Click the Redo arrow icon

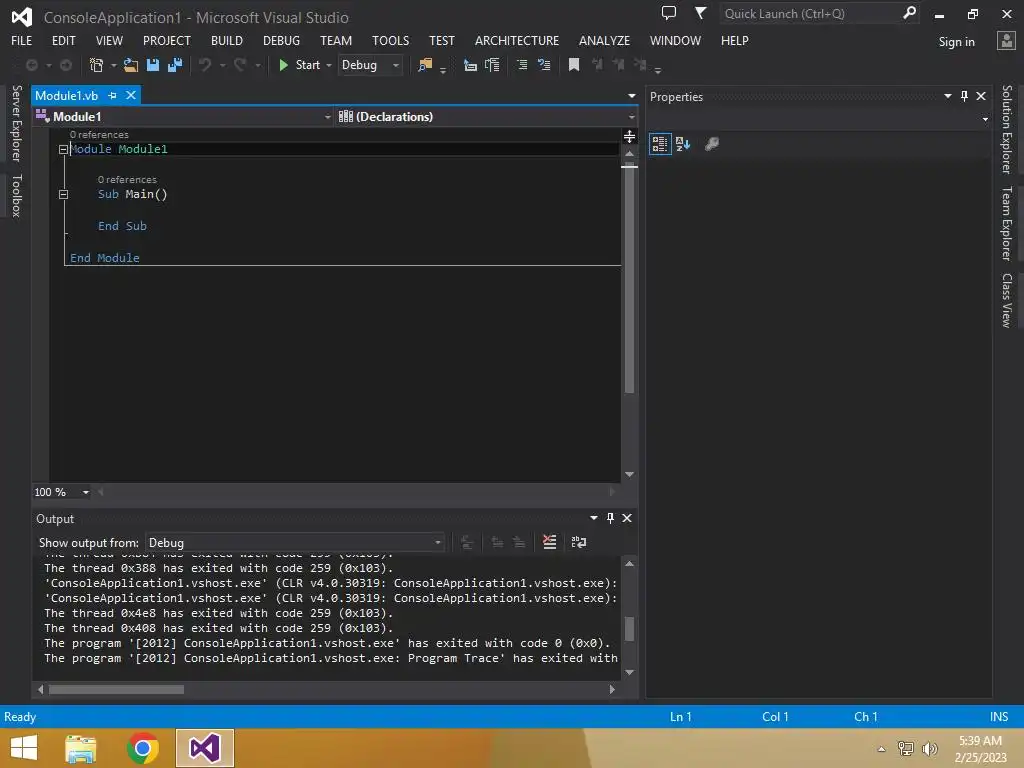pos(240,65)
